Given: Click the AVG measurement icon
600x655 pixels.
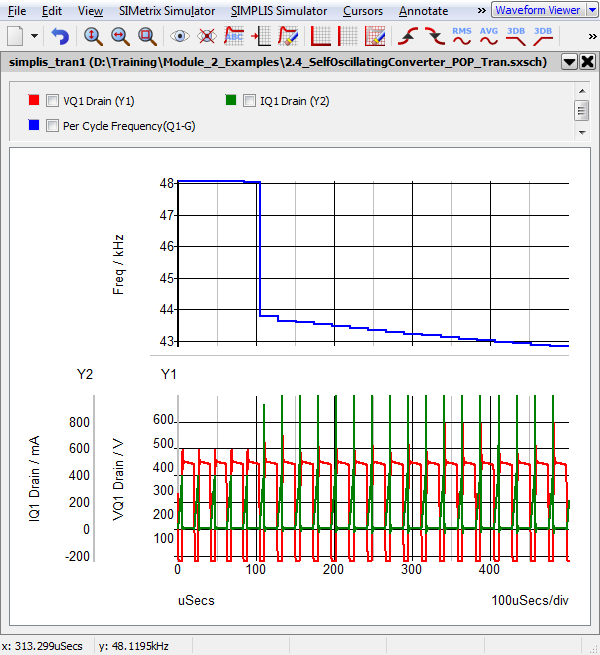Looking at the screenshot, I should tap(489, 36).
